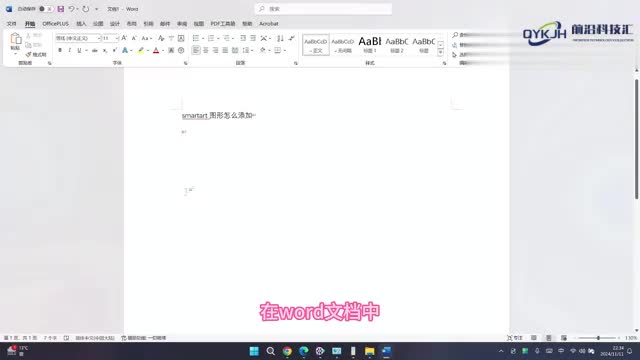Toggle Superscript formatting
The height and width of the screenshot is (360, 640).
tap(115, 50)
